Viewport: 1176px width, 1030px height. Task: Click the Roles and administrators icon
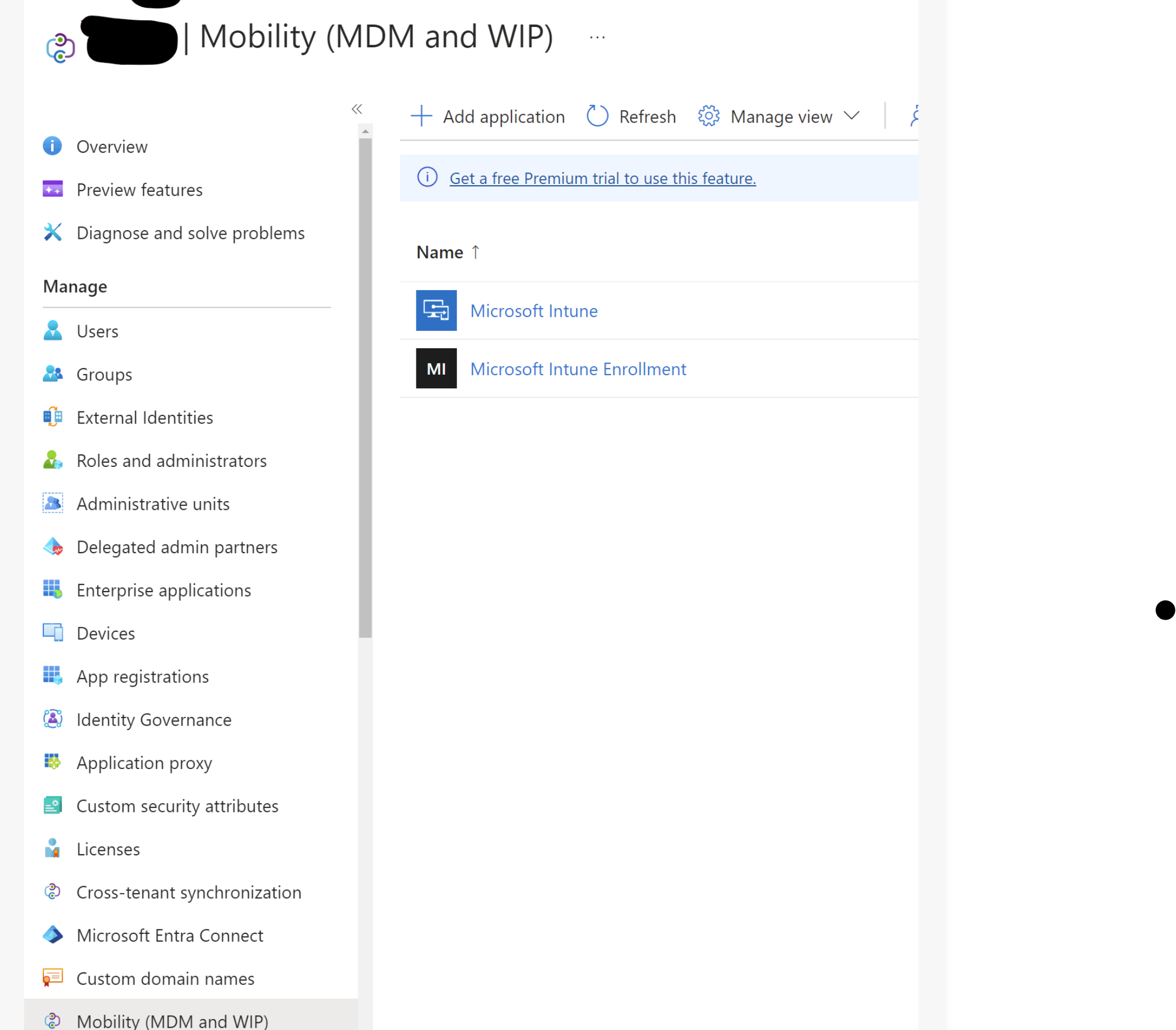(x=52, y=460)
